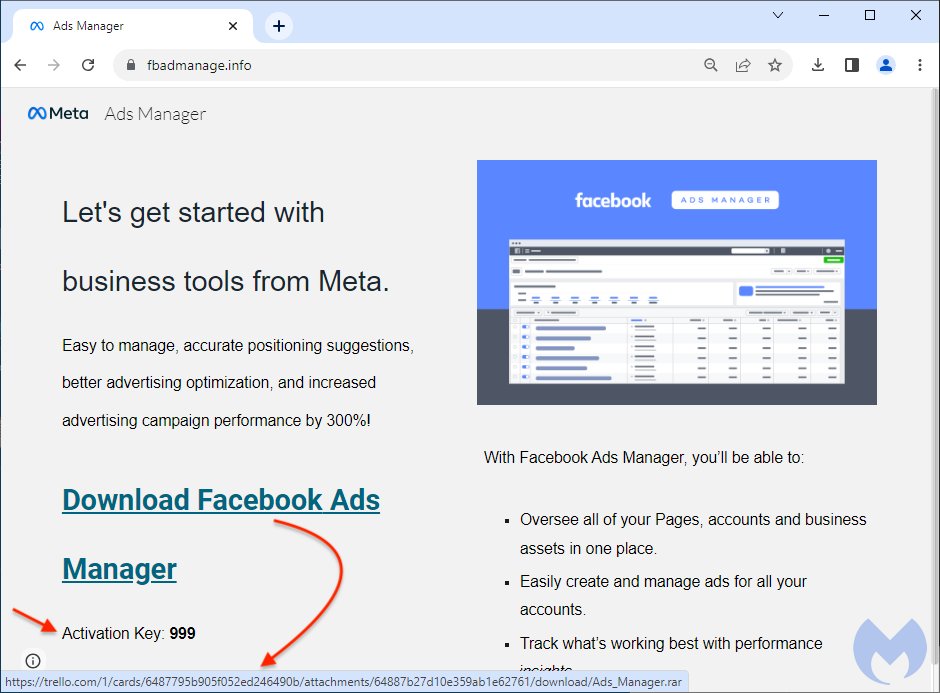Click the page vertical scrollbar
Screen dimensions: 940x693
(934, 378)
